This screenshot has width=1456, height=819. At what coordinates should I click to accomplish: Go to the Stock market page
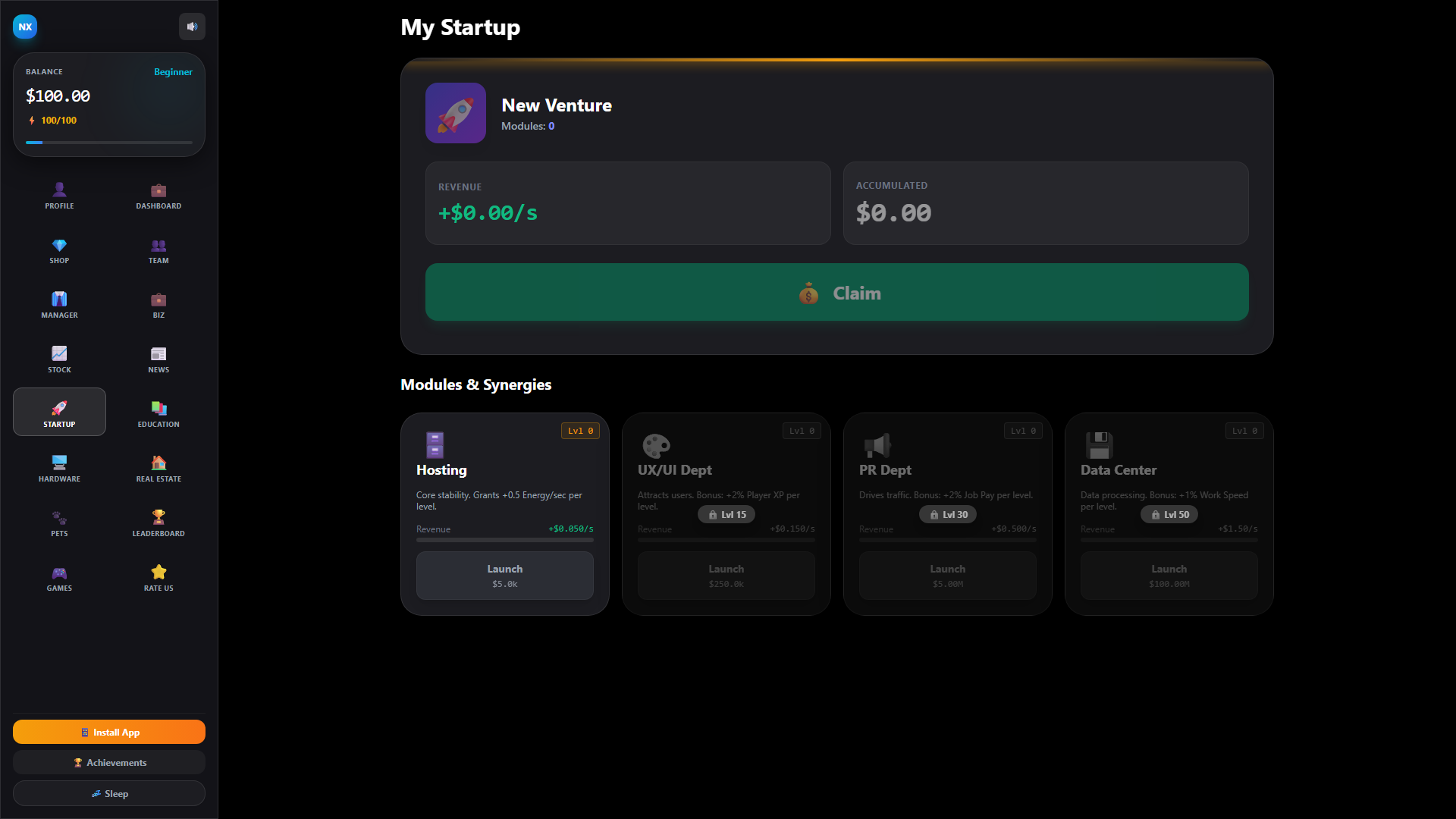click(59, 359)
